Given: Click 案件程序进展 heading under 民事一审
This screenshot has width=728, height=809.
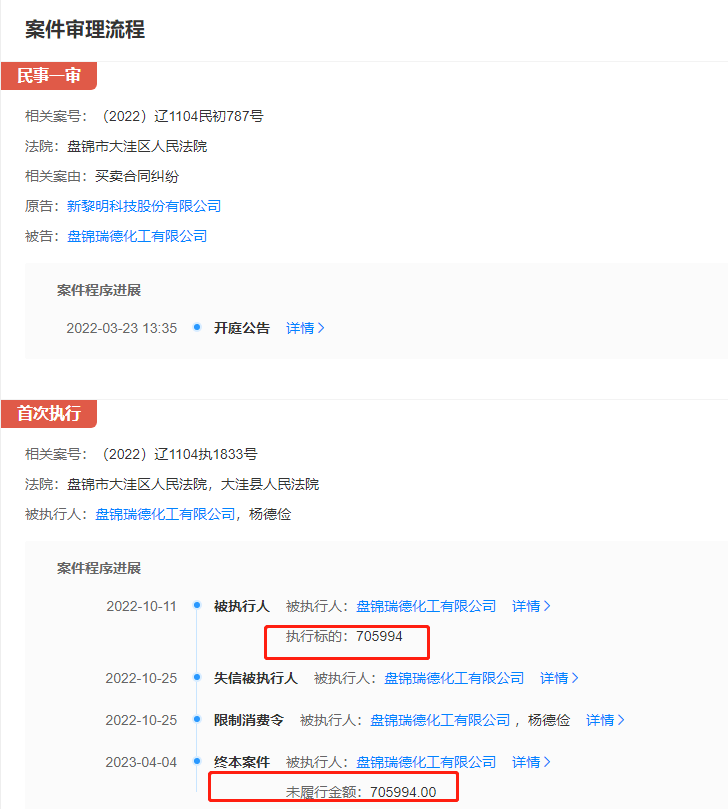Looking at the screenshot, I should coord(99,290).
